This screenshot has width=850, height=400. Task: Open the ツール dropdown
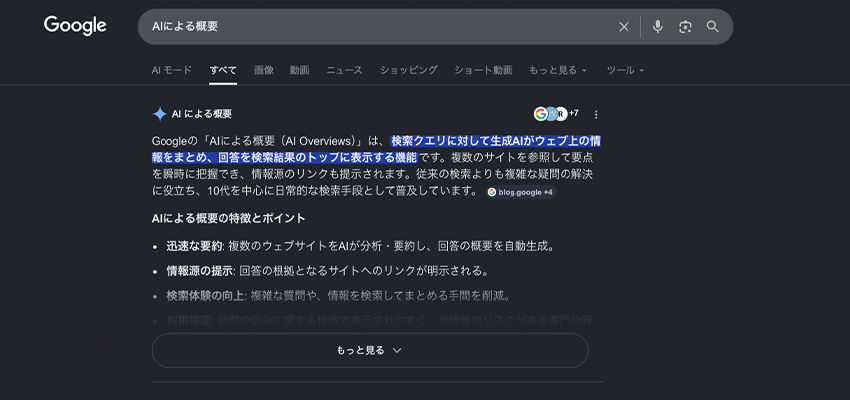click(x=625, y=70)
